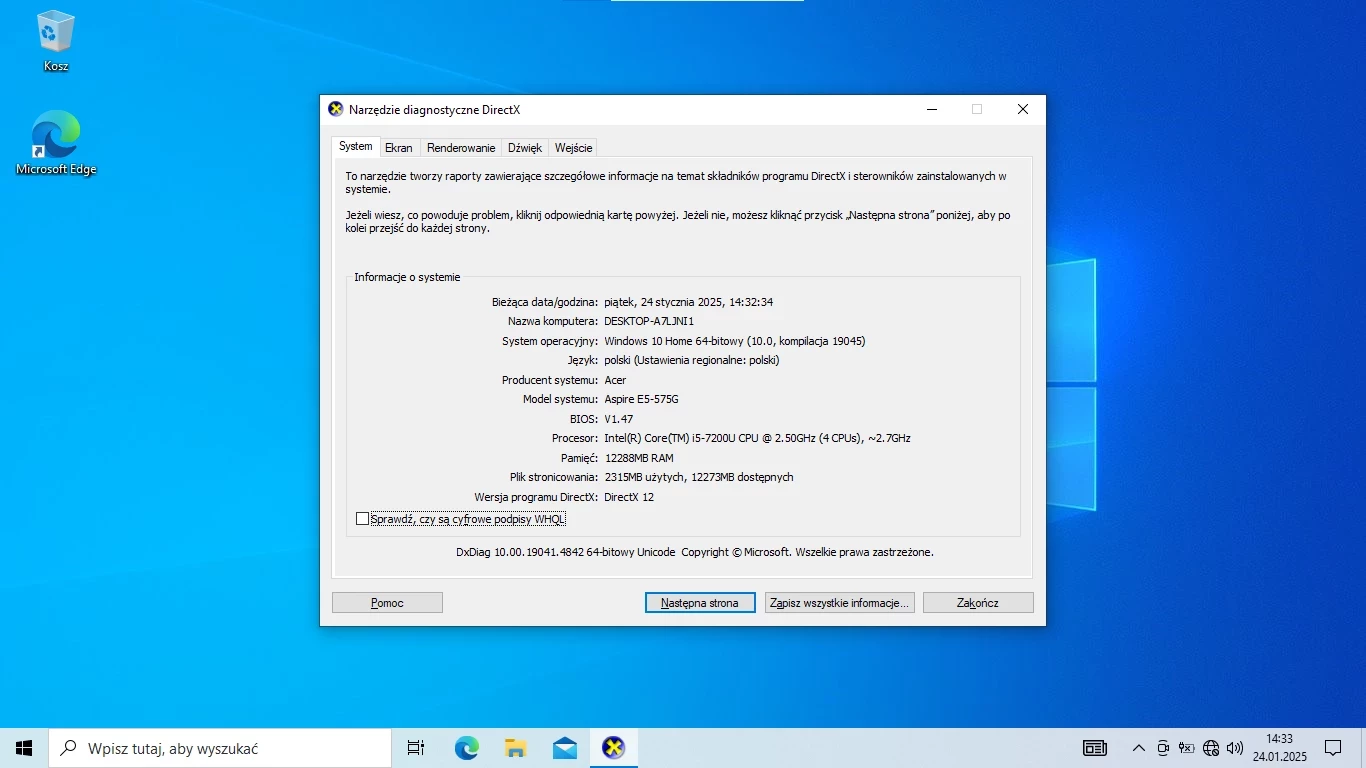This screenshot has width=1366, height=768.
Task: Click the Intel Core i5-7200U processor text
Action: [x=757, y=438]
